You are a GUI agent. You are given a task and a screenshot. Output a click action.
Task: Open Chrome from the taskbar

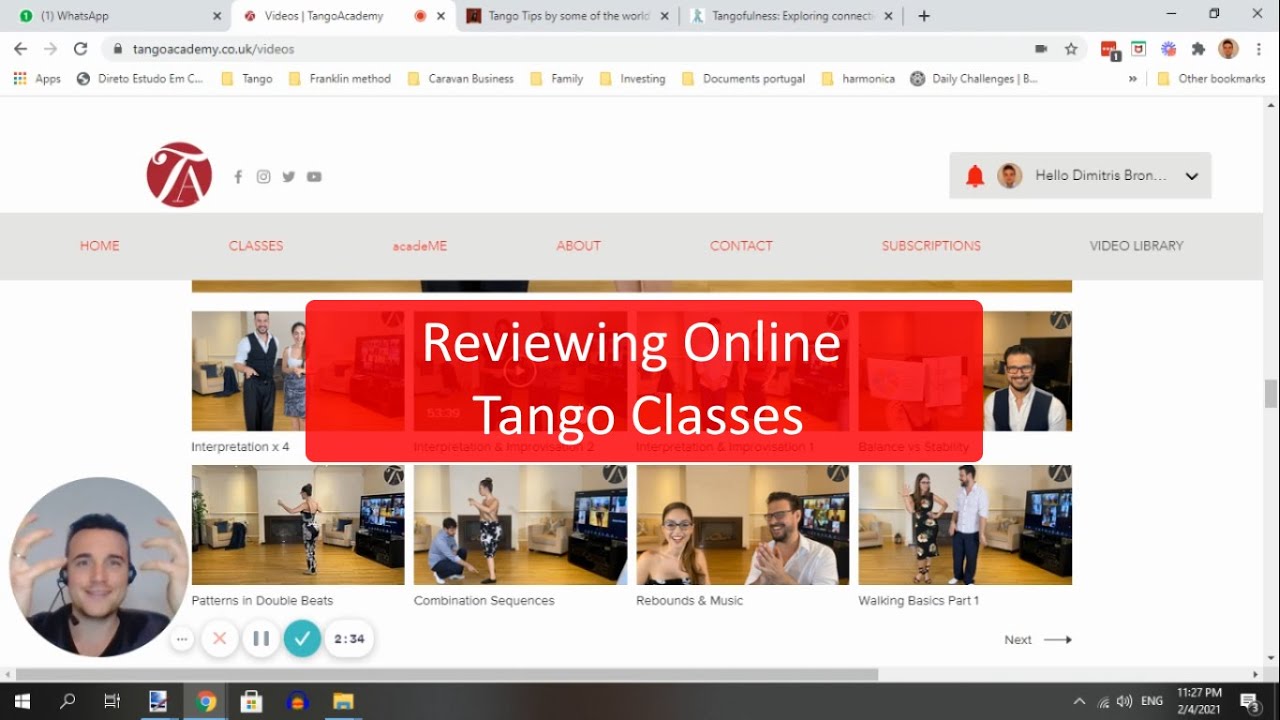pos(206,701)
